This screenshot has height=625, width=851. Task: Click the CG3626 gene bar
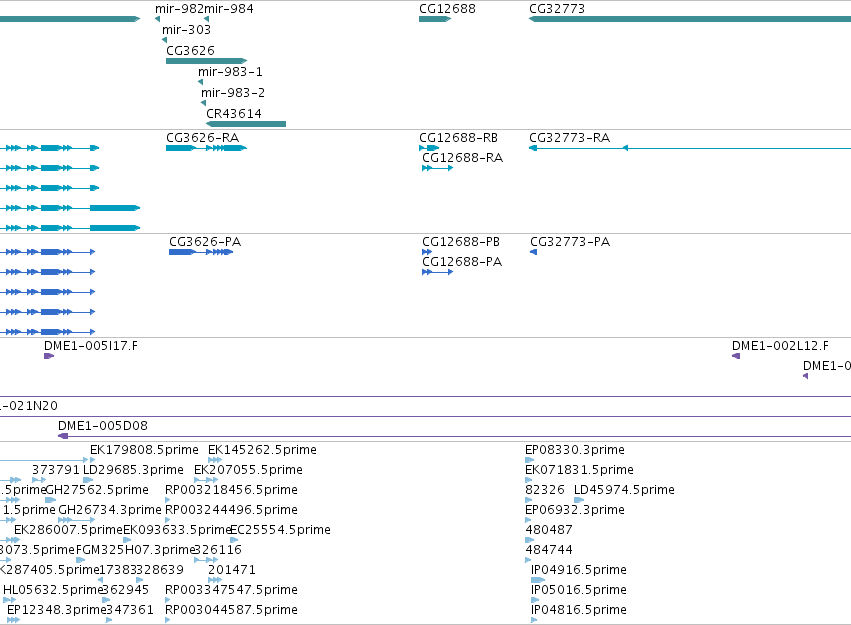[x=207, y=61]
